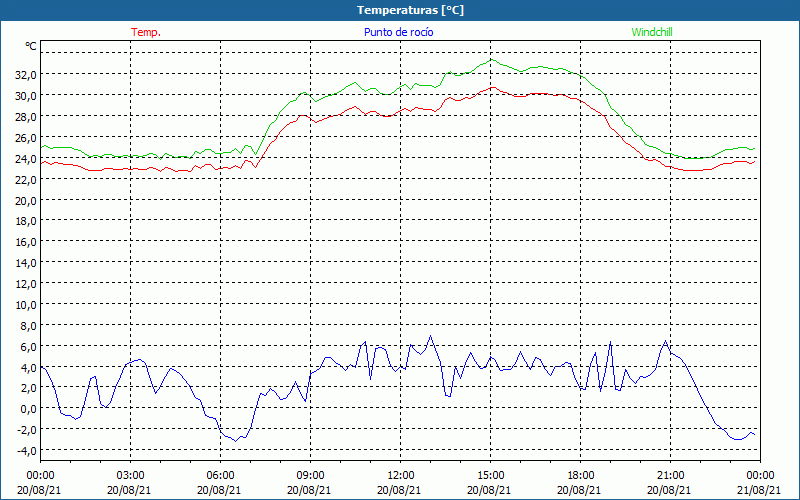
Task: Click the '24,0' y-axis value
Action: 27,159
